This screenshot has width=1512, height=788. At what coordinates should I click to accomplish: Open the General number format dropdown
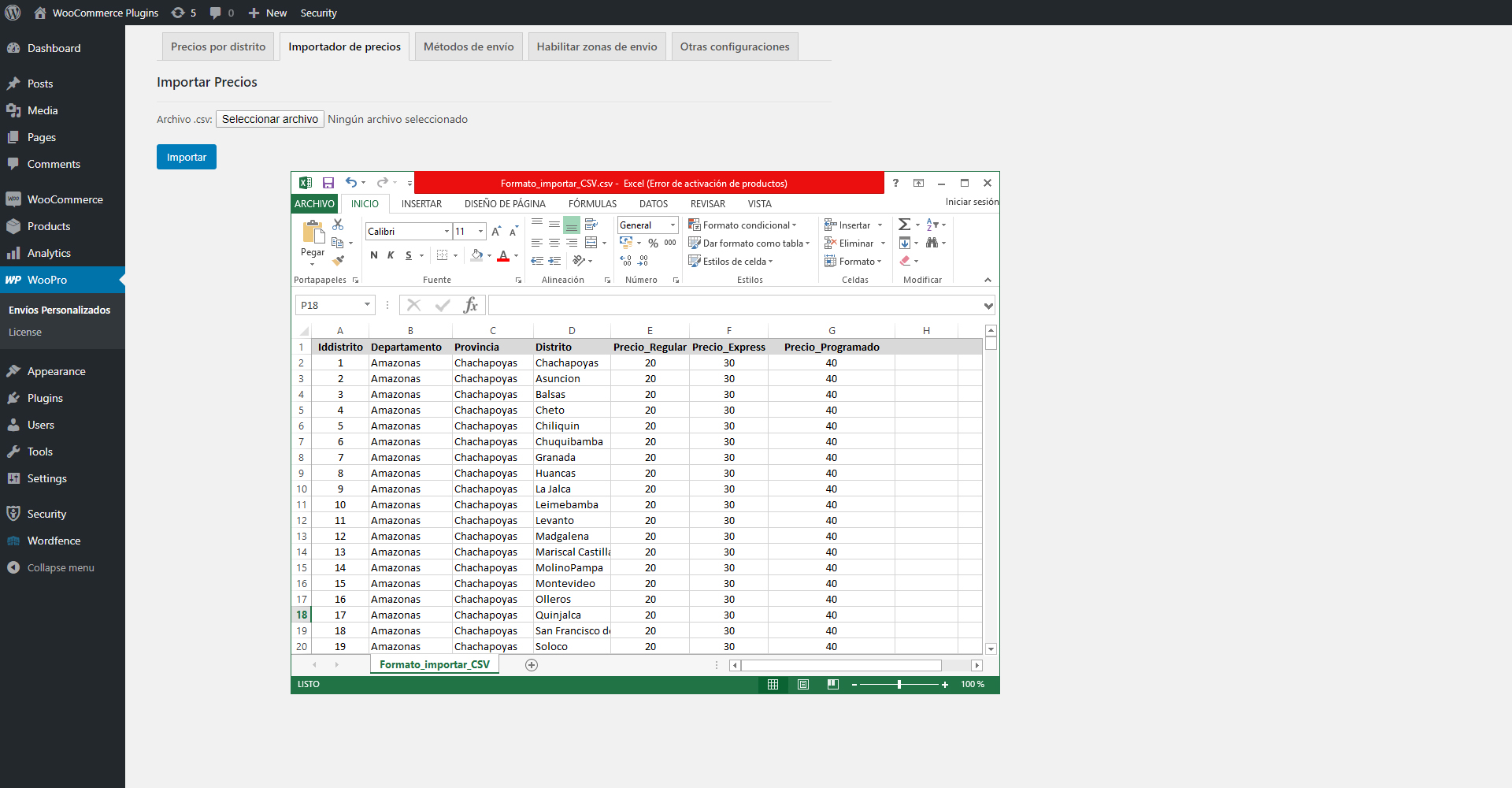[x=673, y=225]
